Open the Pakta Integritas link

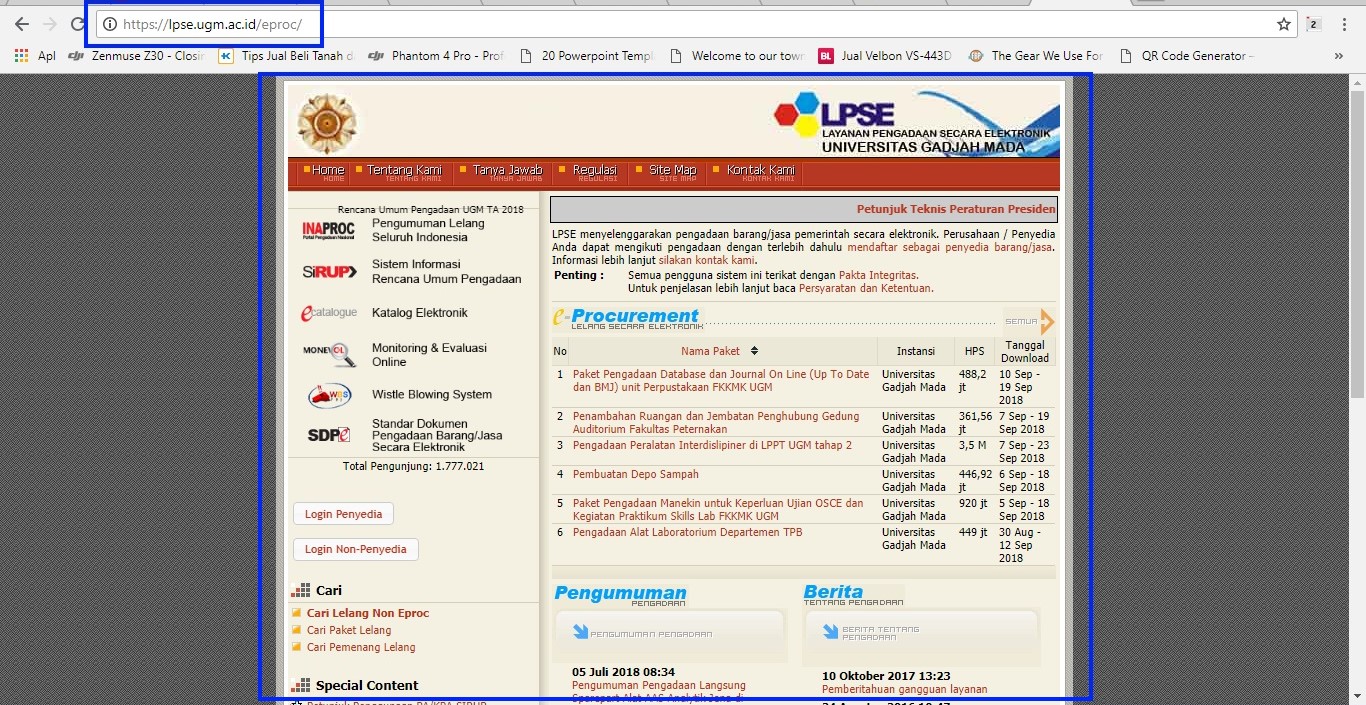tap(877, 275)
